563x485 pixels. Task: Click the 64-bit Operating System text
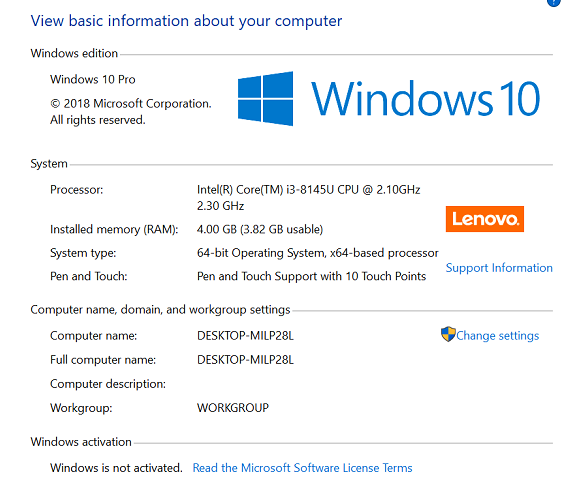318,253
